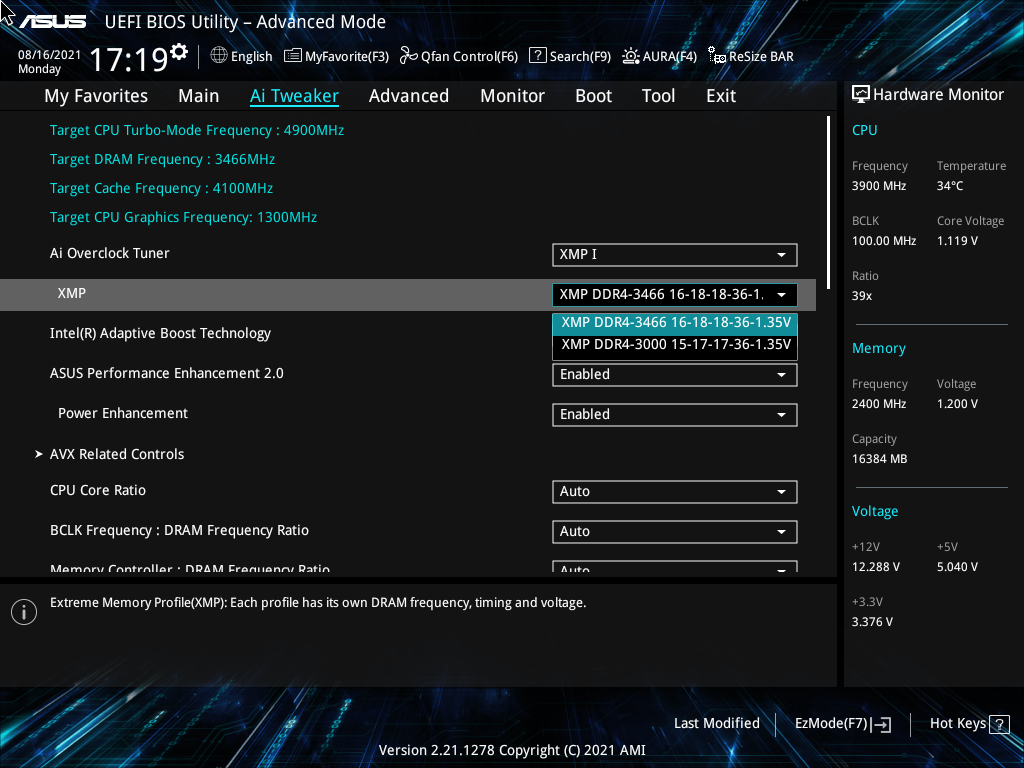Click Last Modified button
The height and width of the screenshot is (768, 1024).
pos(716,724)
